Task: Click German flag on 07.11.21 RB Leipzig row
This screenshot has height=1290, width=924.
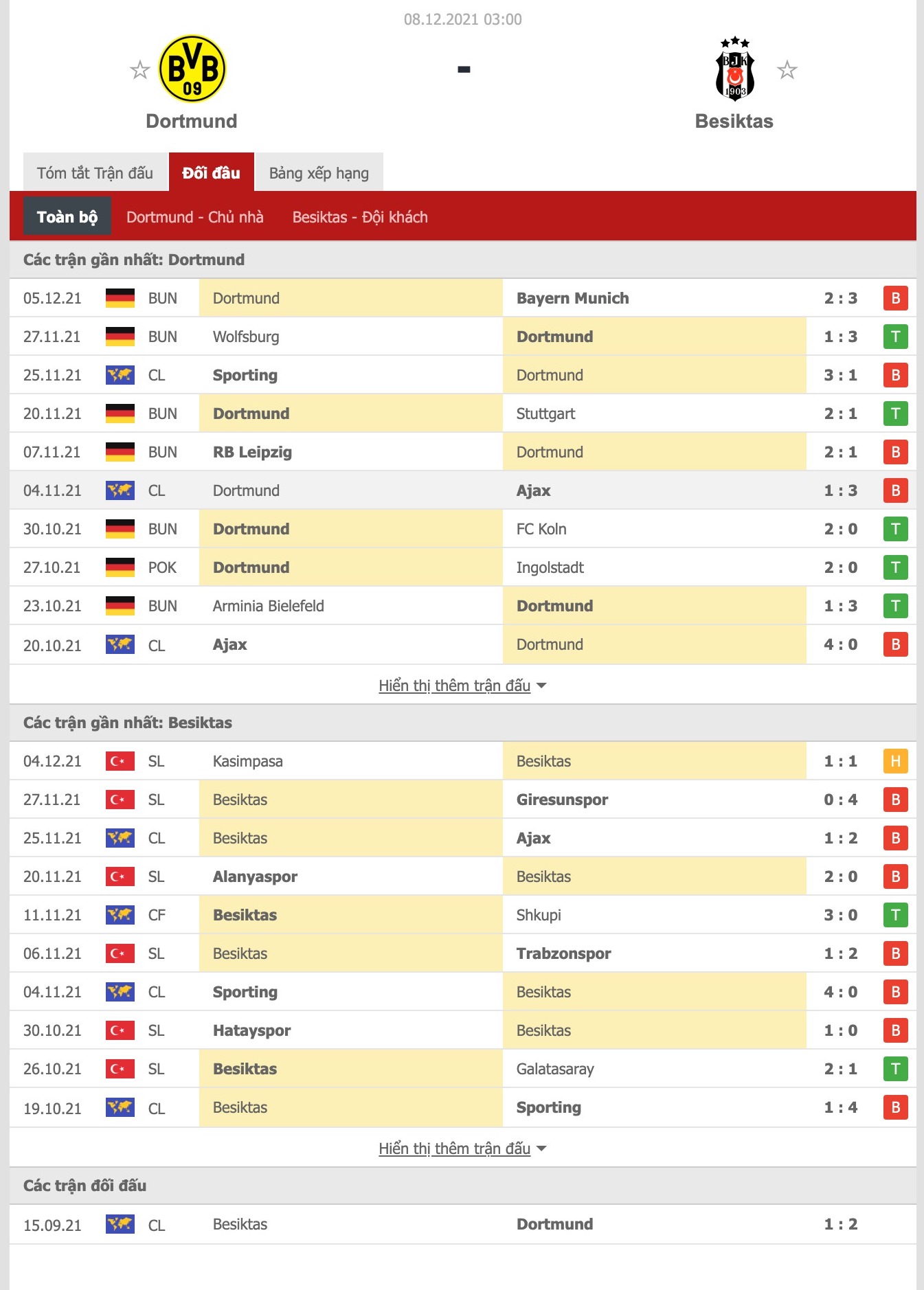Action: pyautogui.click(x=120, y=452)
